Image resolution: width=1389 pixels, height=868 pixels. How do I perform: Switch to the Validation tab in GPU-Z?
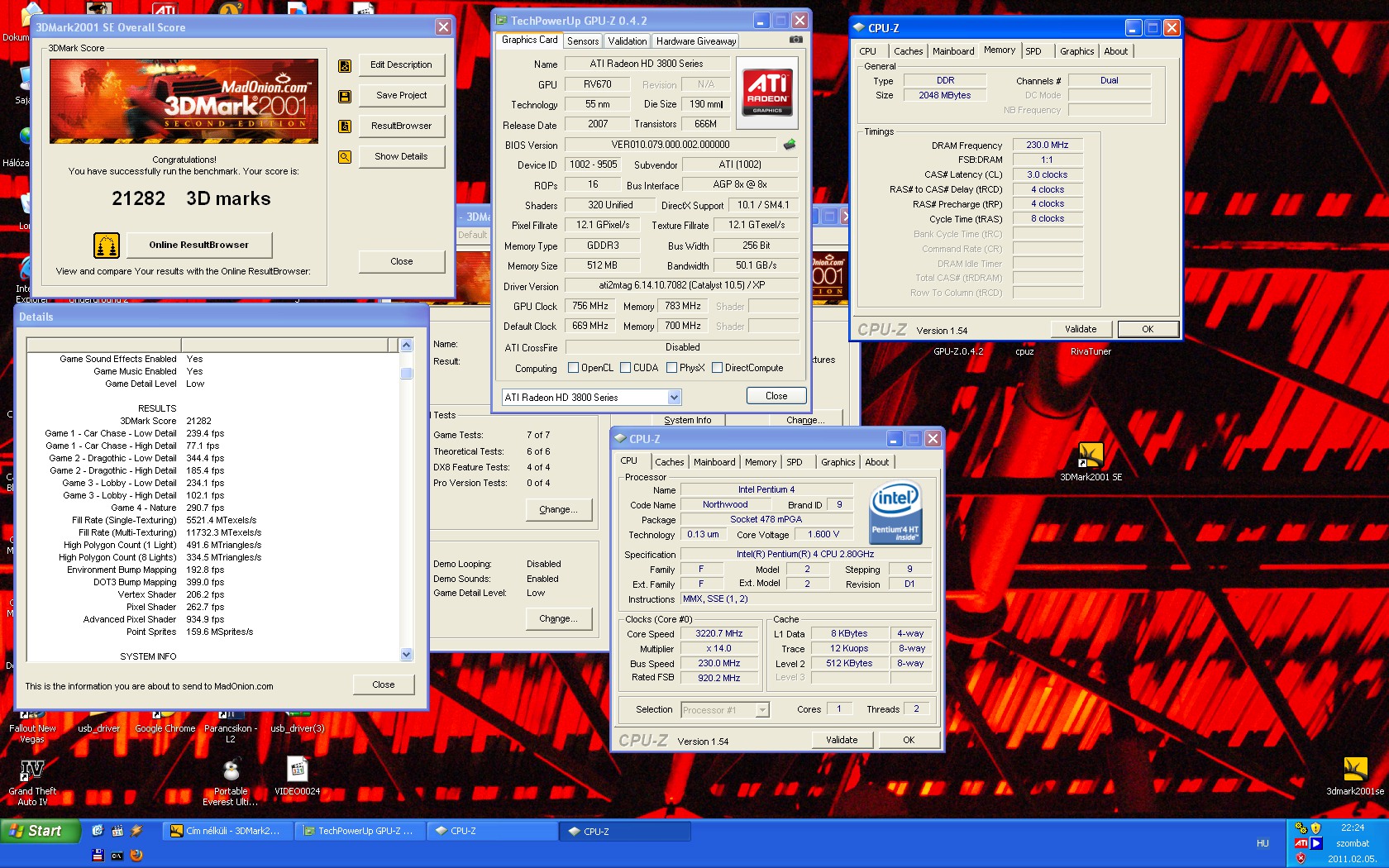(628, 41)
